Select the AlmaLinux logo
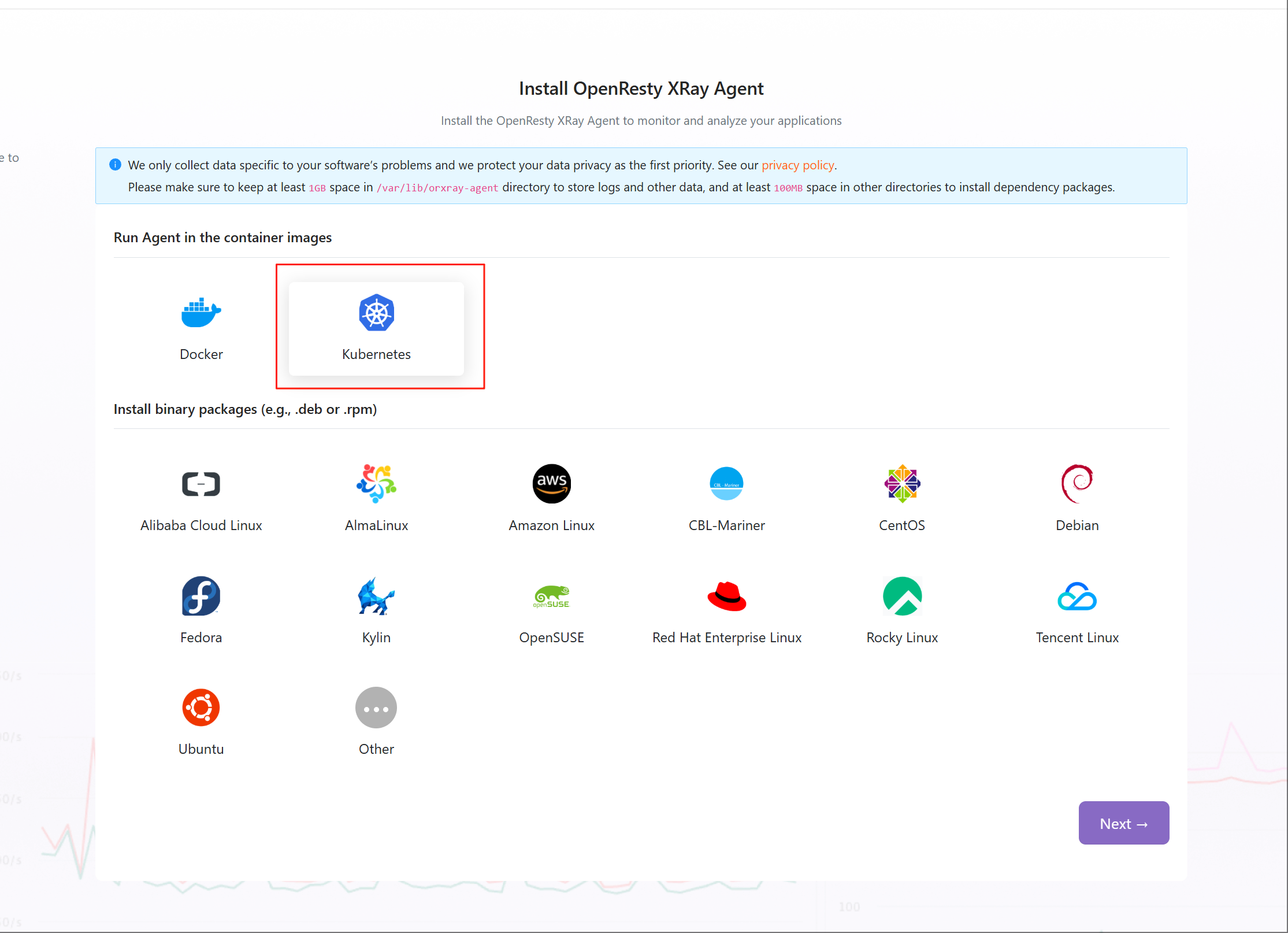The width and height of the screenshot is (1288, 933). [x=376, y=483]
